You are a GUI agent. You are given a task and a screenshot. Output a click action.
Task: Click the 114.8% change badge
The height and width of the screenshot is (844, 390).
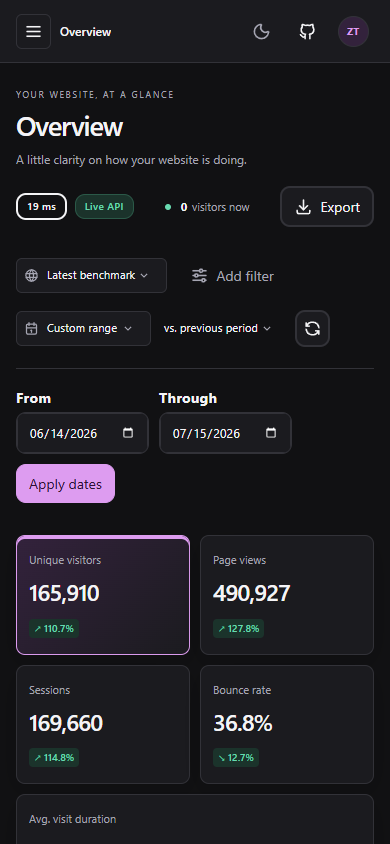pyautogui.click(x=54, y=758)
